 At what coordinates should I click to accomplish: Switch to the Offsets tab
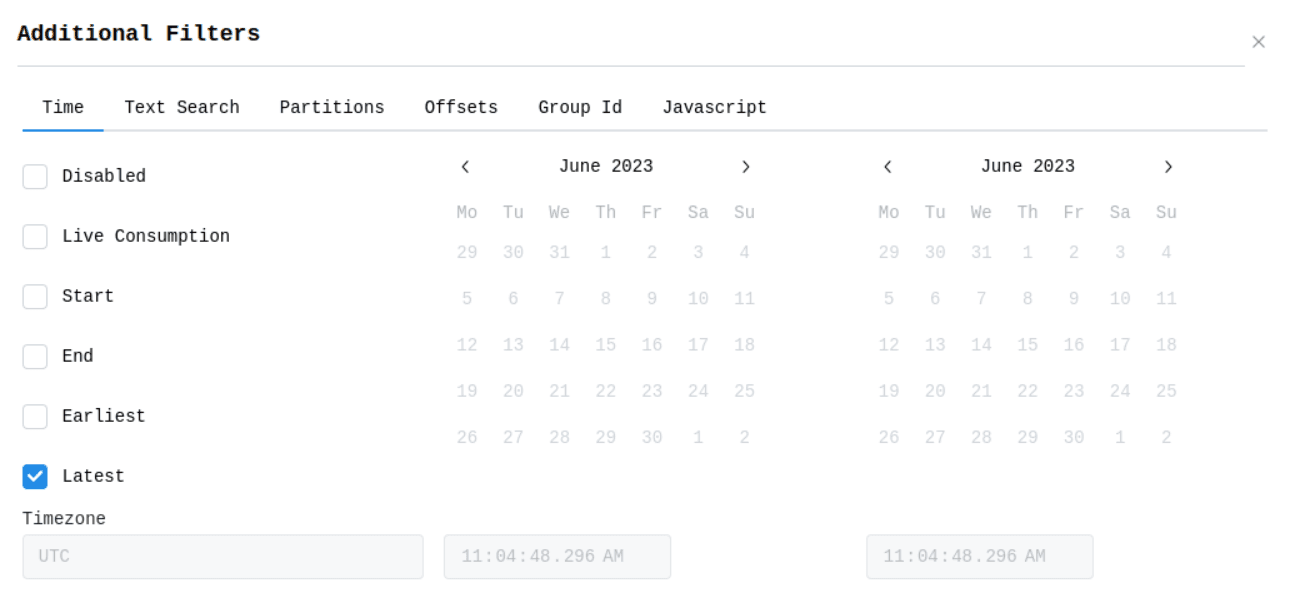pyautogui.click(x=461, y=107)
